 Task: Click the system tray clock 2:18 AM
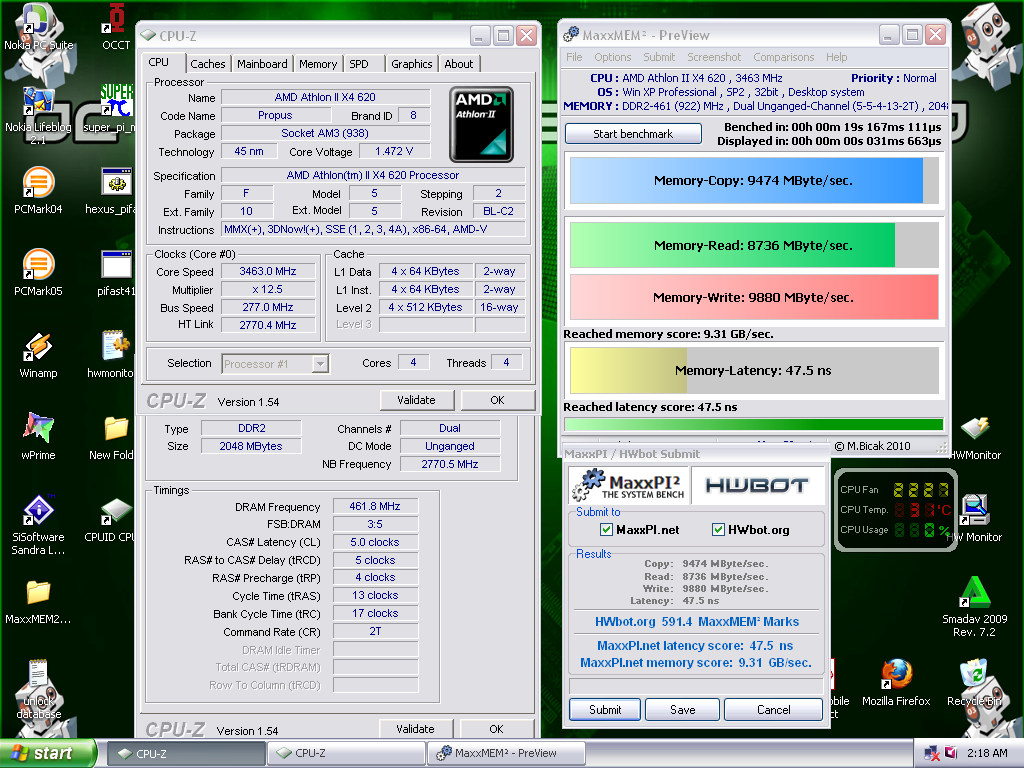pos(987,753)
